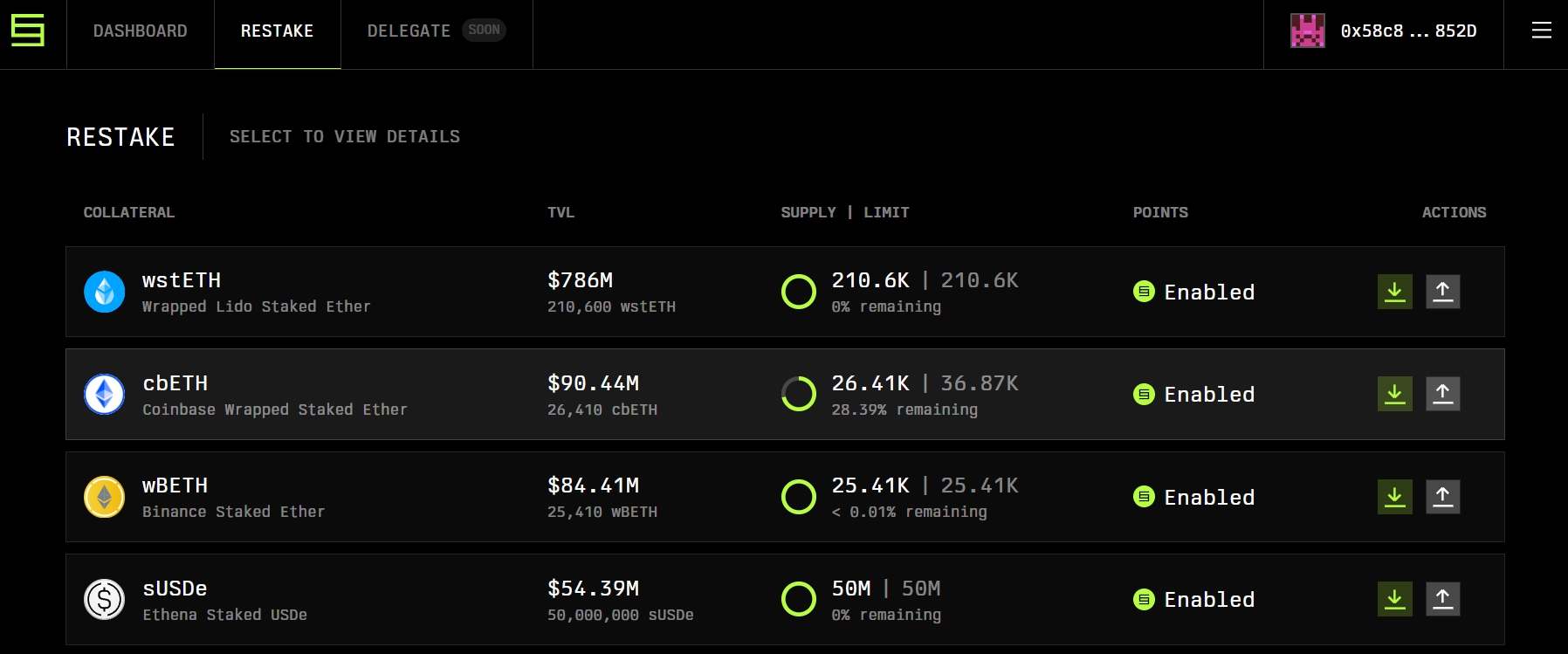Viewport: 1568px width, 654px height.
Task: Click the Enabled points badge for sUSDe
Action: pos(1193,599)
